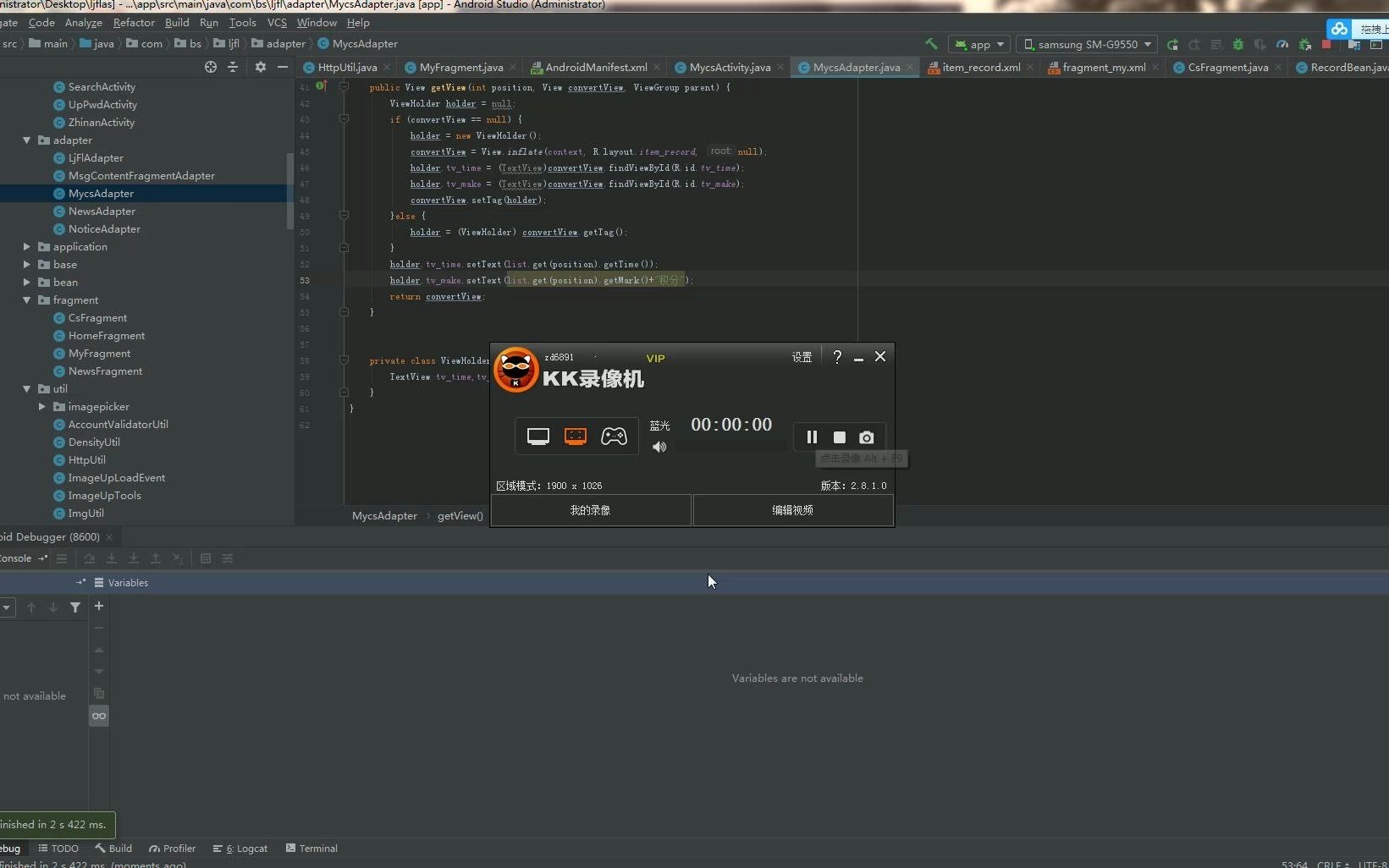1389x868 pixels.
Task: Open the Profile app gauge icon
Action: pyautogui.click(x=1282, y=45)
